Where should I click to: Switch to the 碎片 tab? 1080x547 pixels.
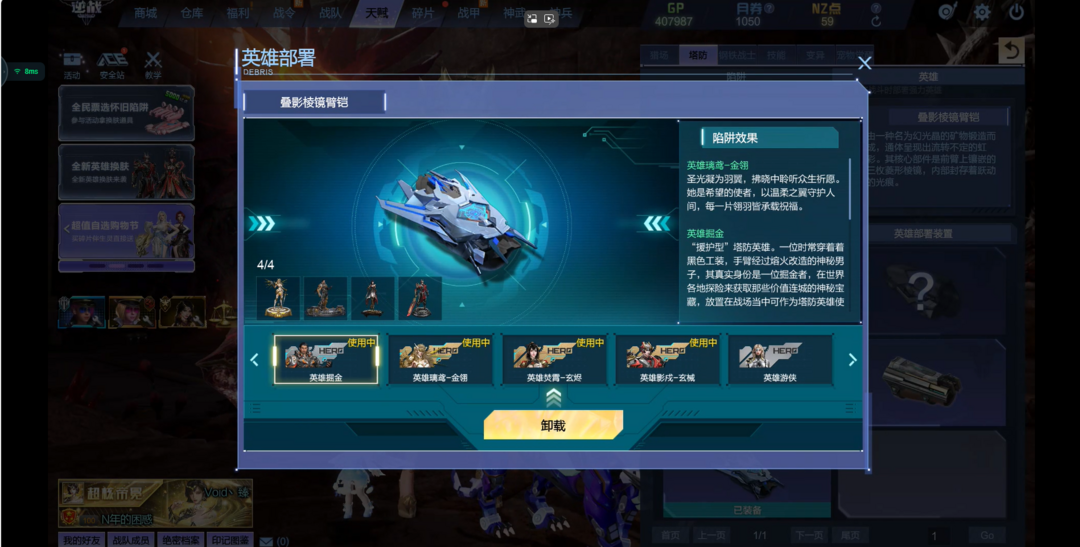[423, 12]
